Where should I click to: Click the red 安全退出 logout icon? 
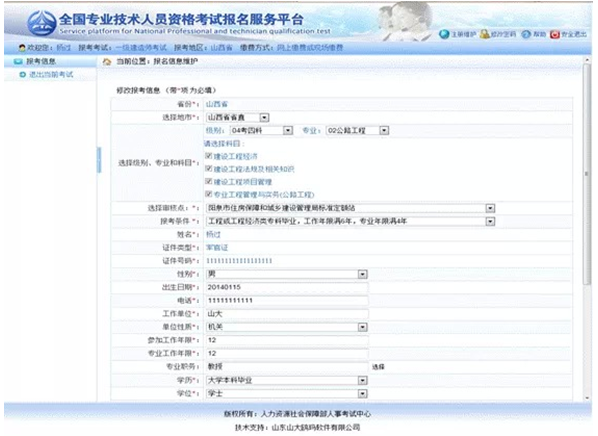(x=555, y=35)
